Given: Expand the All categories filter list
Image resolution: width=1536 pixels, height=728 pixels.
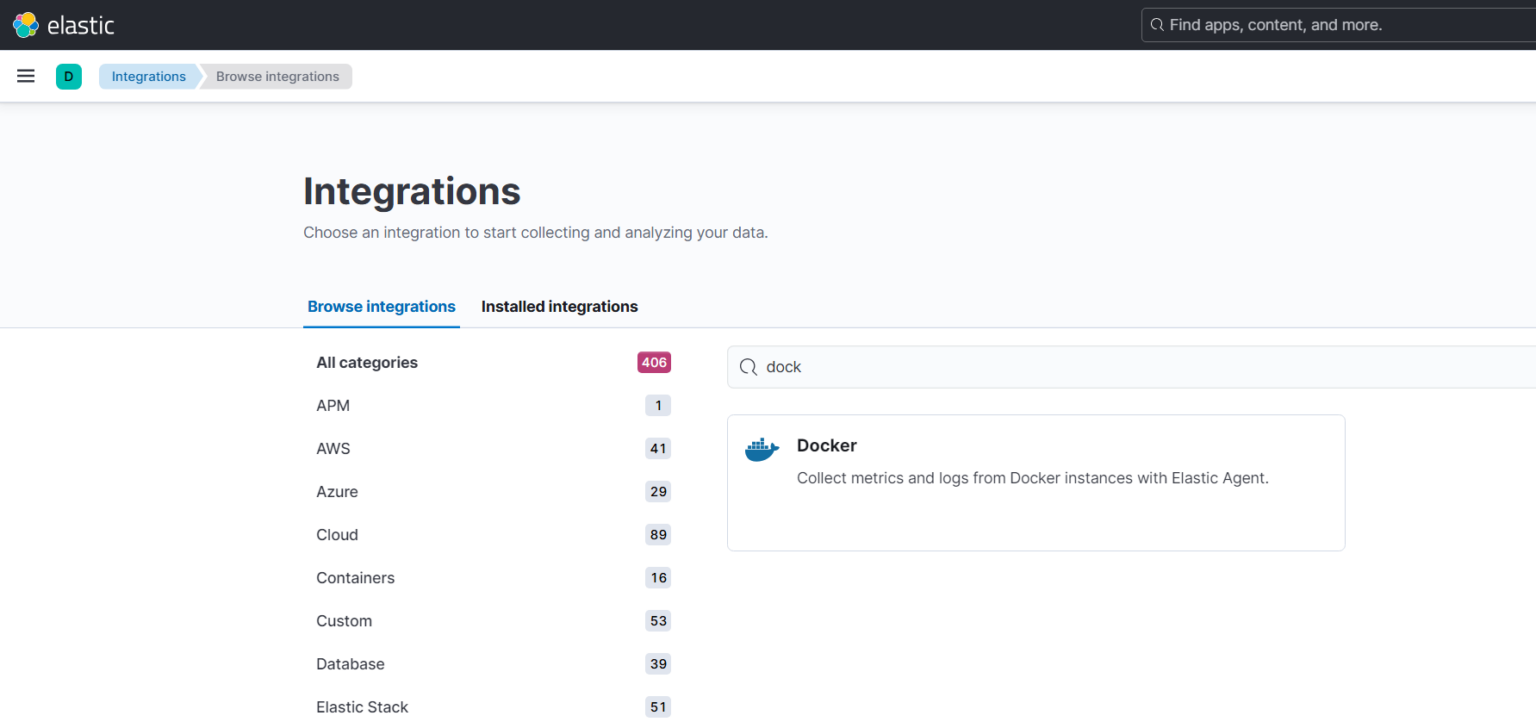Looking at the screenshot, I should tap(366, 362).
